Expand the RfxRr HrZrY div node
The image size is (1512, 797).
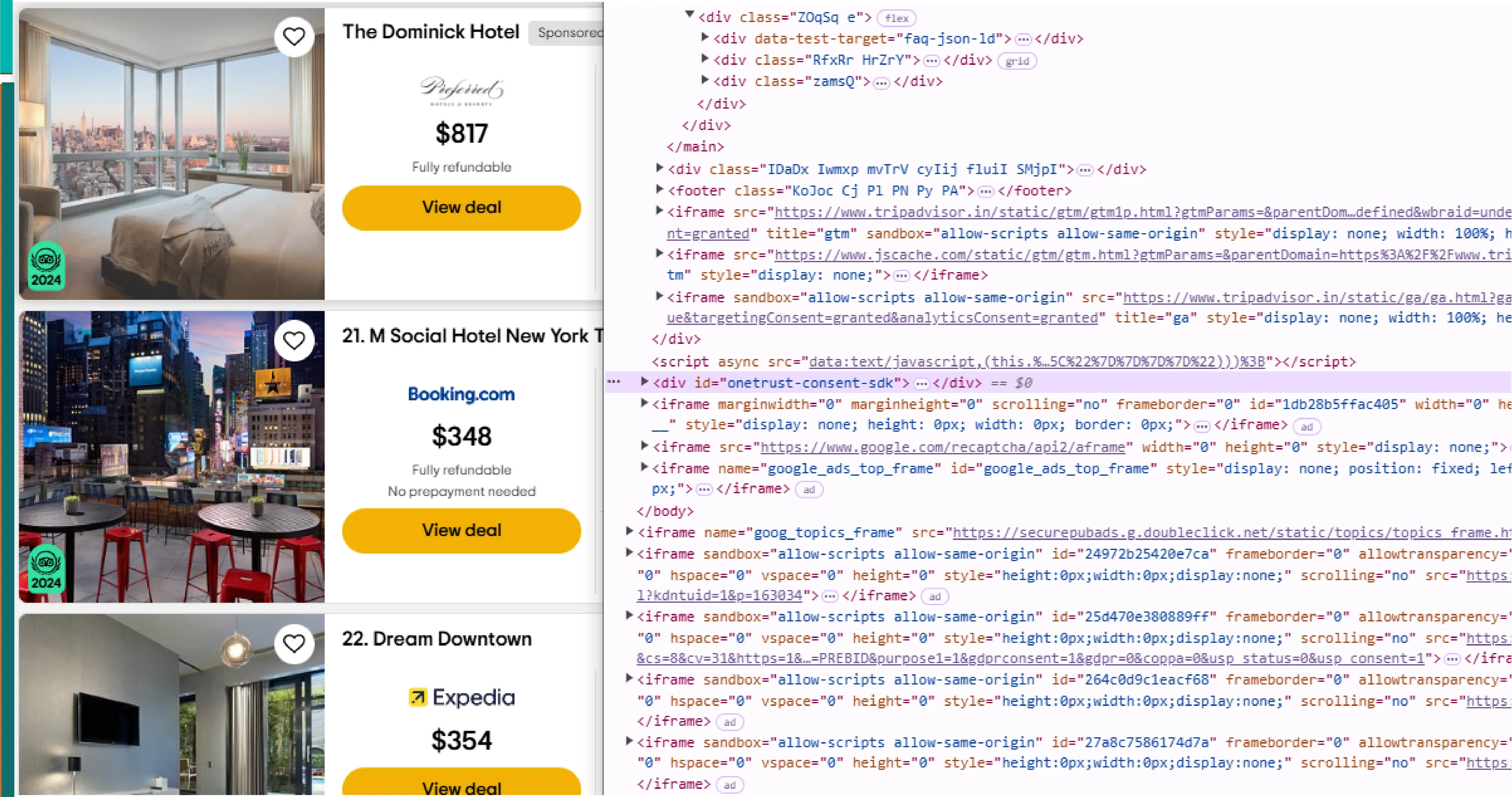pos(705,58)
